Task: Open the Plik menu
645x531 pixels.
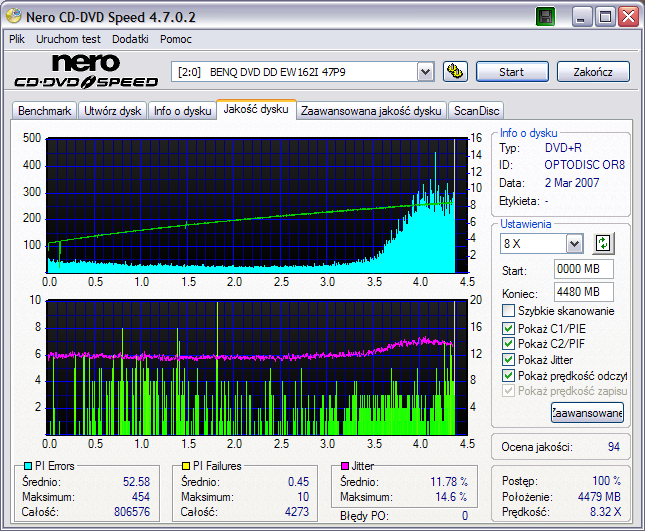Action: (x=17, y=39)
